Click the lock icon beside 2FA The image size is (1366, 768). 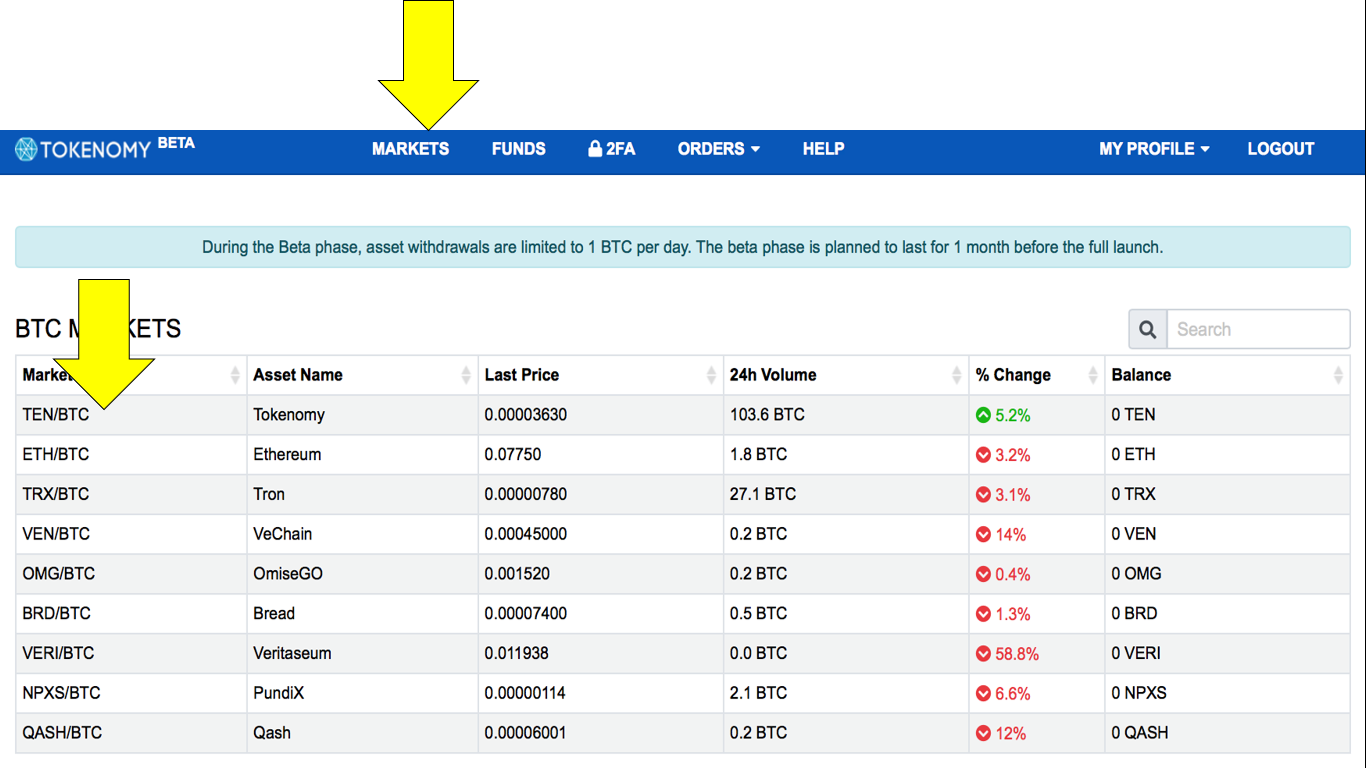pos(595,149)
